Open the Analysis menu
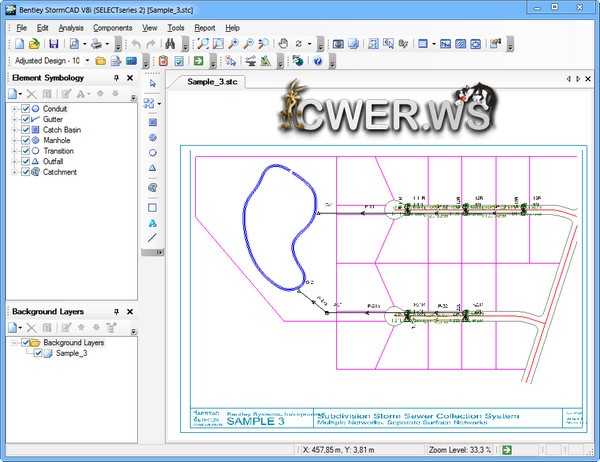The height and width of the screenshot is (462, 600). [71, 28]
